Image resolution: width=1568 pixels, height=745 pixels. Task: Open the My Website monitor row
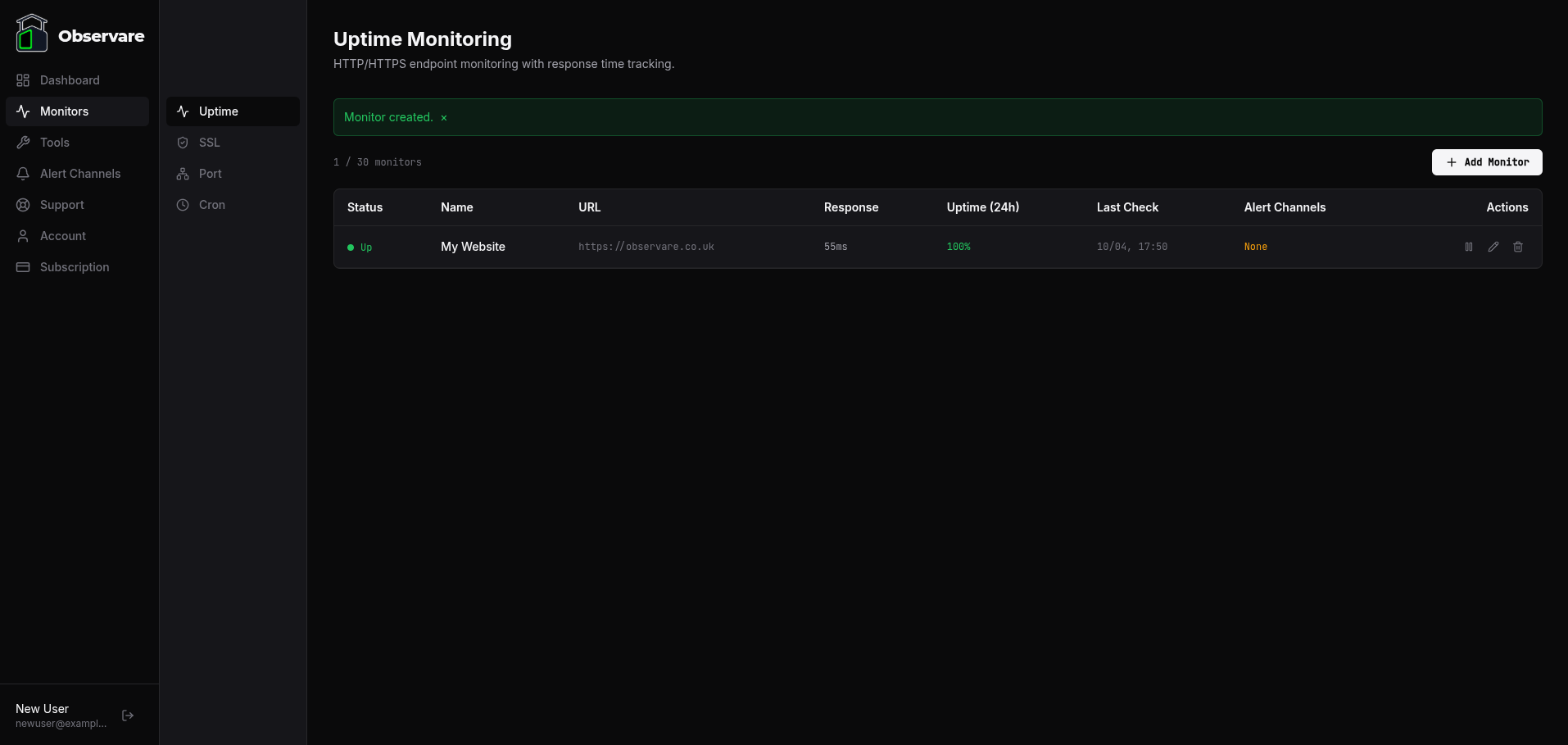tap(473, 247)
